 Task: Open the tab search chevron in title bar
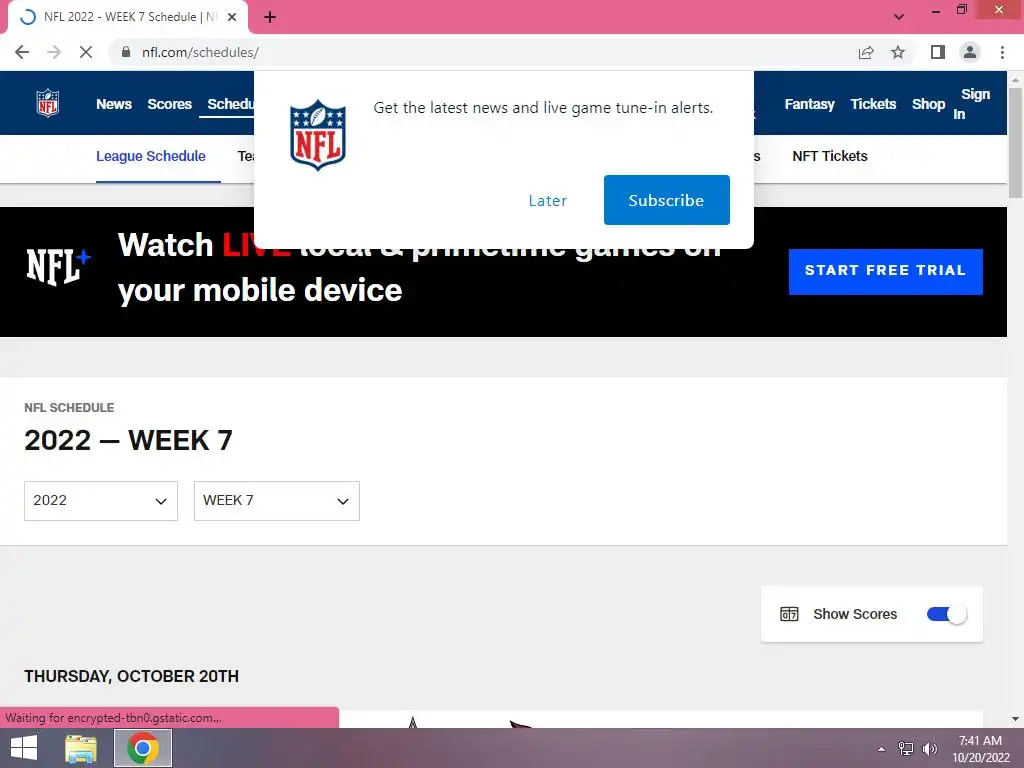click(899, 17)
